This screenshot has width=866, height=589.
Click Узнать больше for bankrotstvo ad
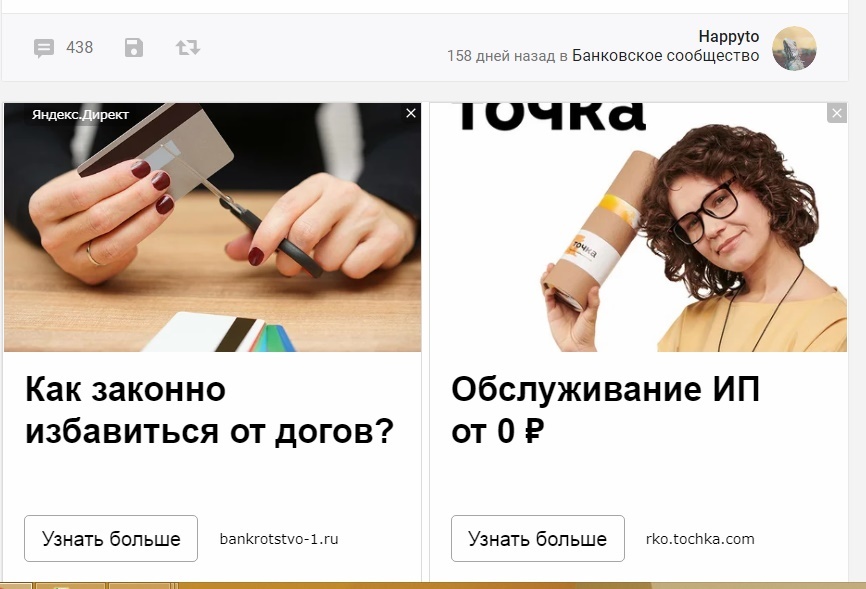click(x=111, y=539)
